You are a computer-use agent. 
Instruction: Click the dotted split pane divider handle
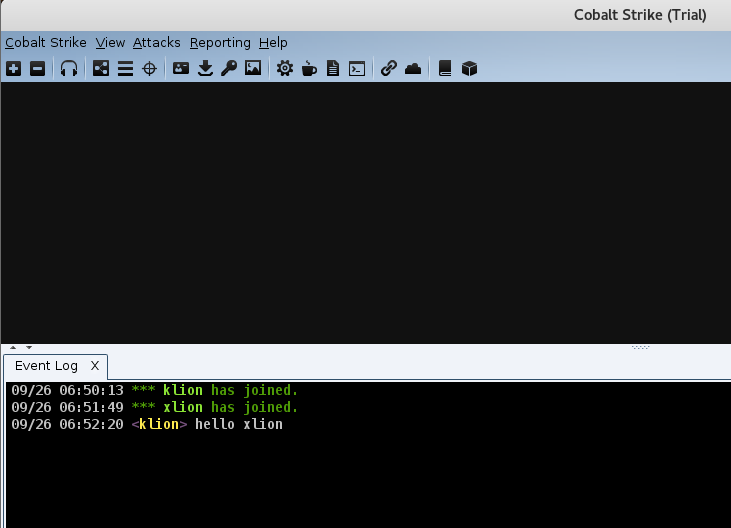pos(641,347)
